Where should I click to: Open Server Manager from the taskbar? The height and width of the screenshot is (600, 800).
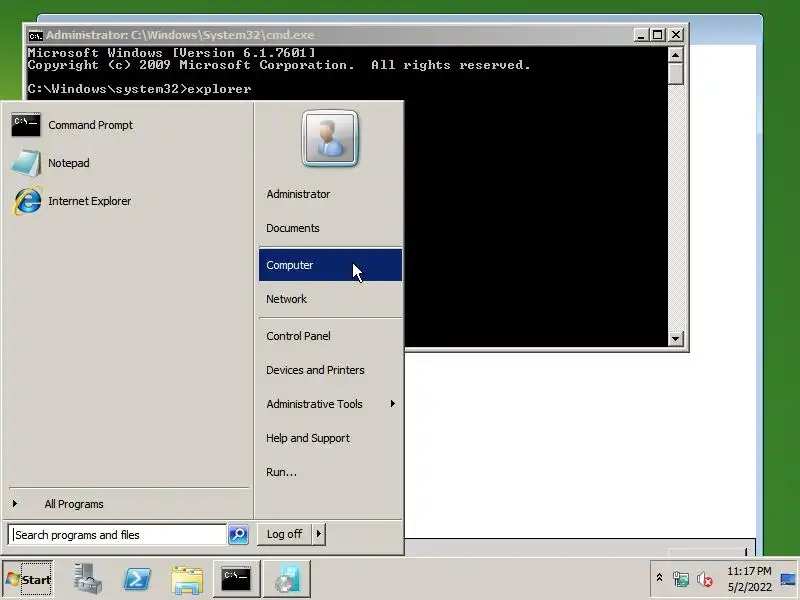click(x=87, y=579)
